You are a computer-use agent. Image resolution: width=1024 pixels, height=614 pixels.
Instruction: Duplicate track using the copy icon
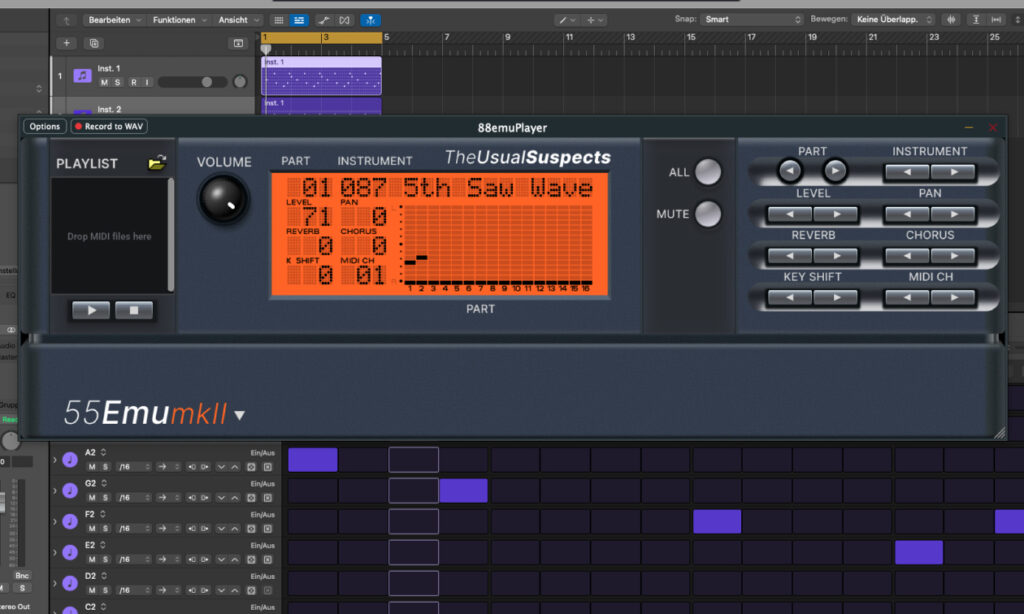point(94,43)
